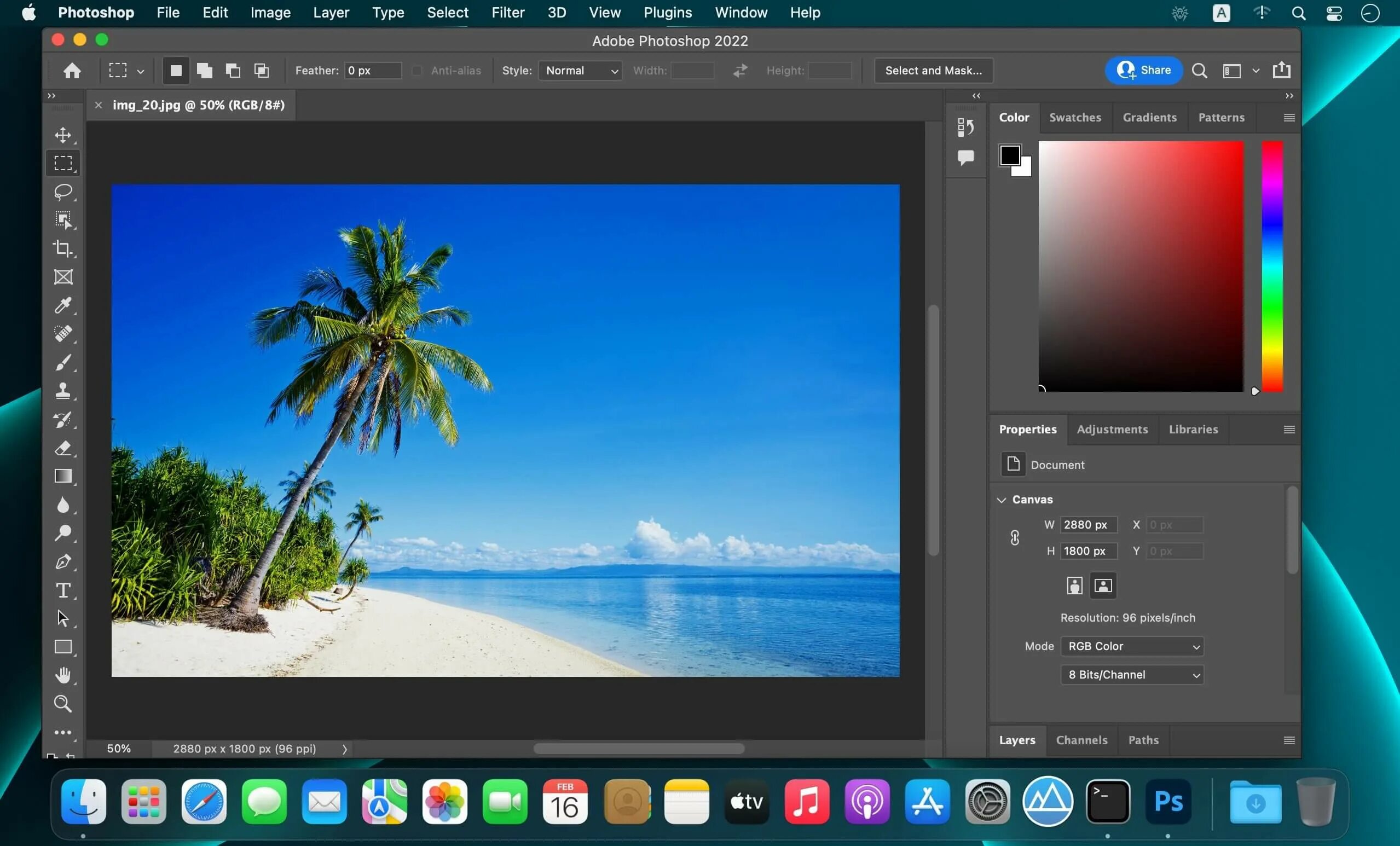Select the Type tool
Viewport: 1400px width, 846px height.
coord(63,589)
